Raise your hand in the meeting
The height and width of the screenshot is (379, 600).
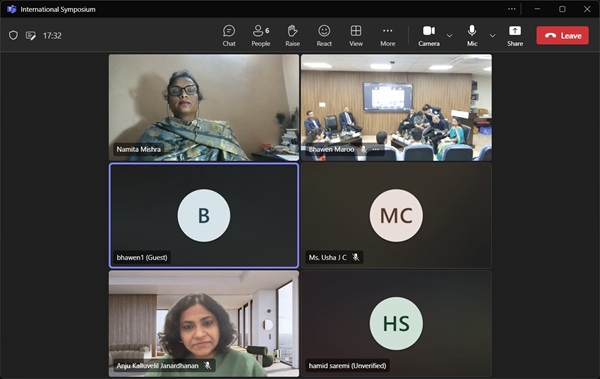click(292, 36)
